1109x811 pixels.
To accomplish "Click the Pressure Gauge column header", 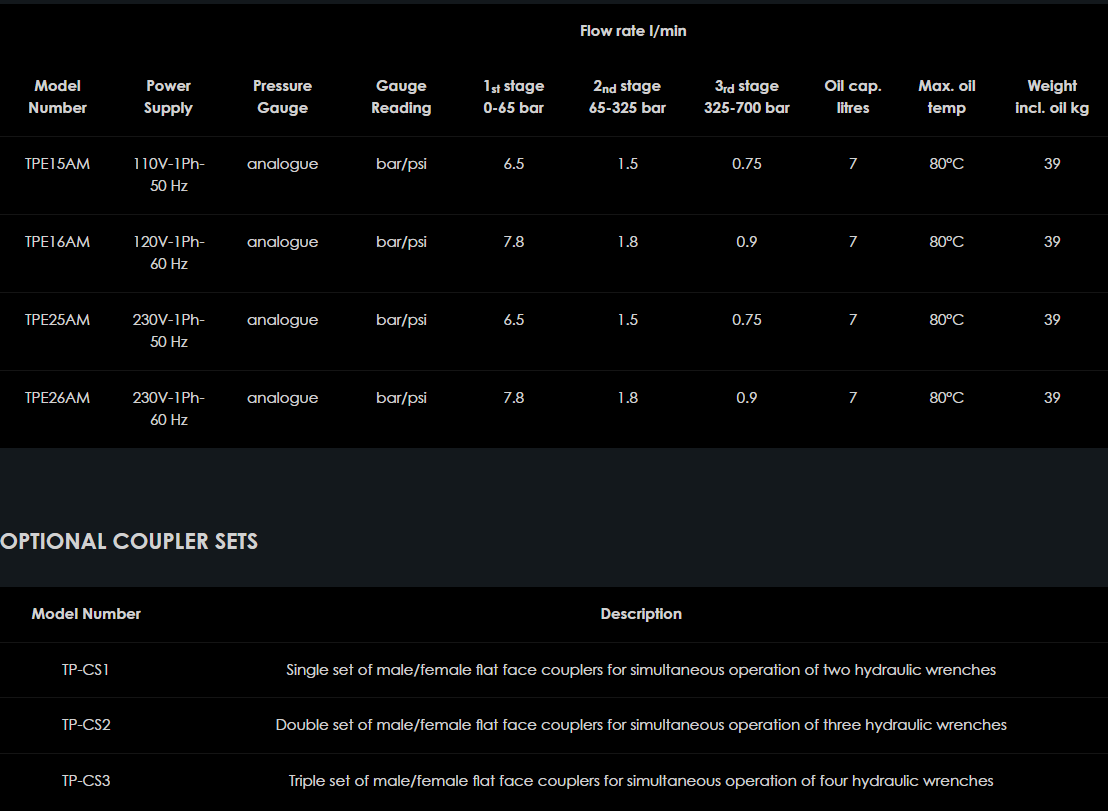I will click(282, 97).
